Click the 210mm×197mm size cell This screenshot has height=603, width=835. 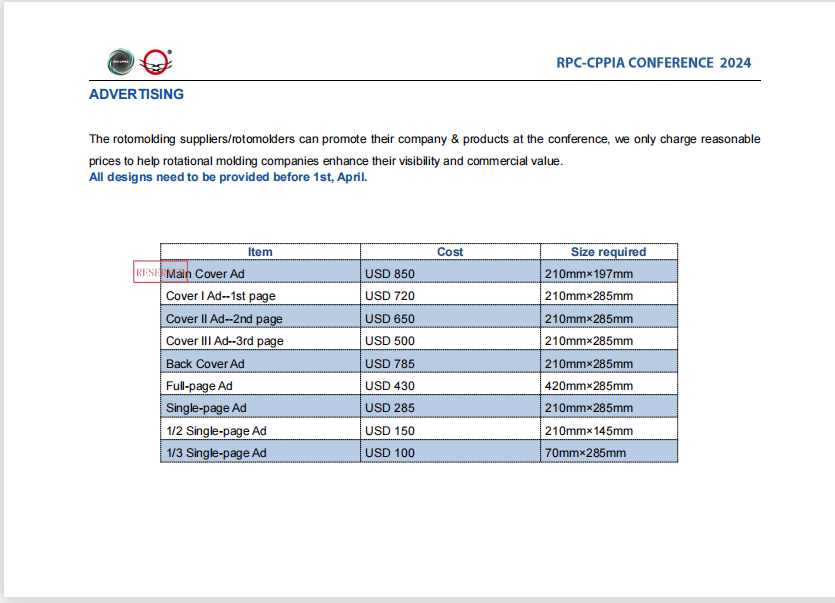pos(609,272)
